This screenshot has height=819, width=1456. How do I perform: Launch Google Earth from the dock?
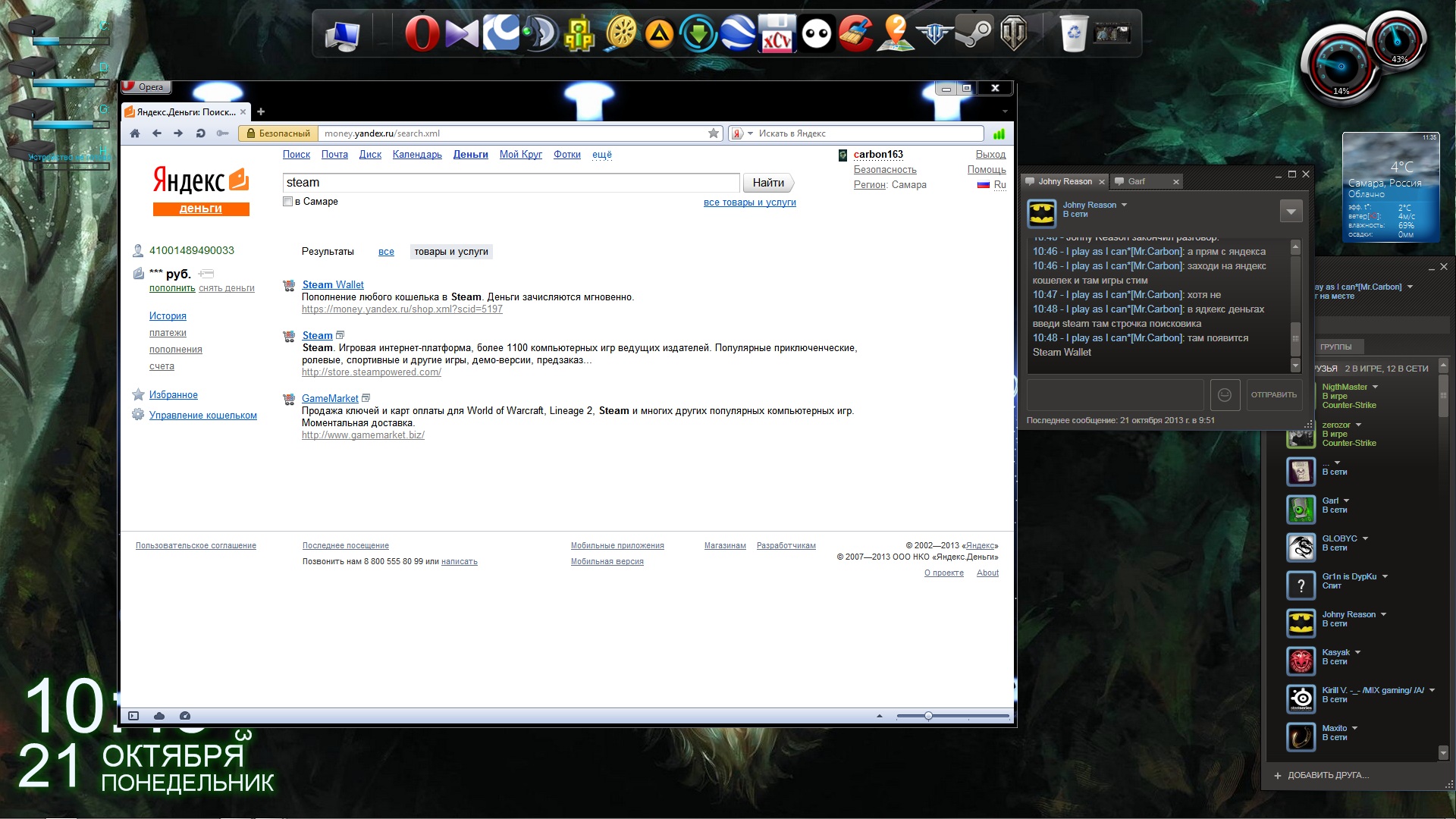[738, 34]
